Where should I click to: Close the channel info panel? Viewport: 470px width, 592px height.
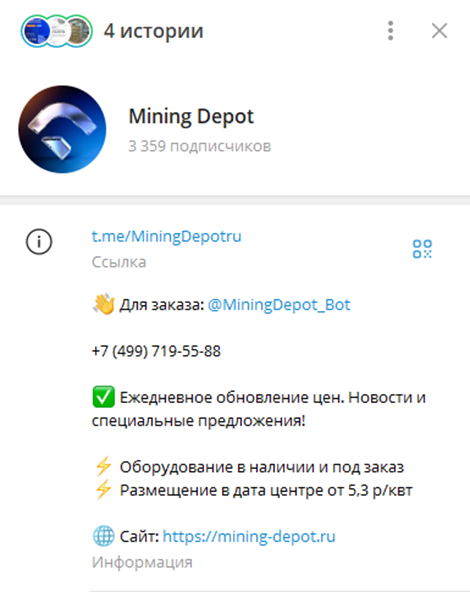[x=439, y=31]
